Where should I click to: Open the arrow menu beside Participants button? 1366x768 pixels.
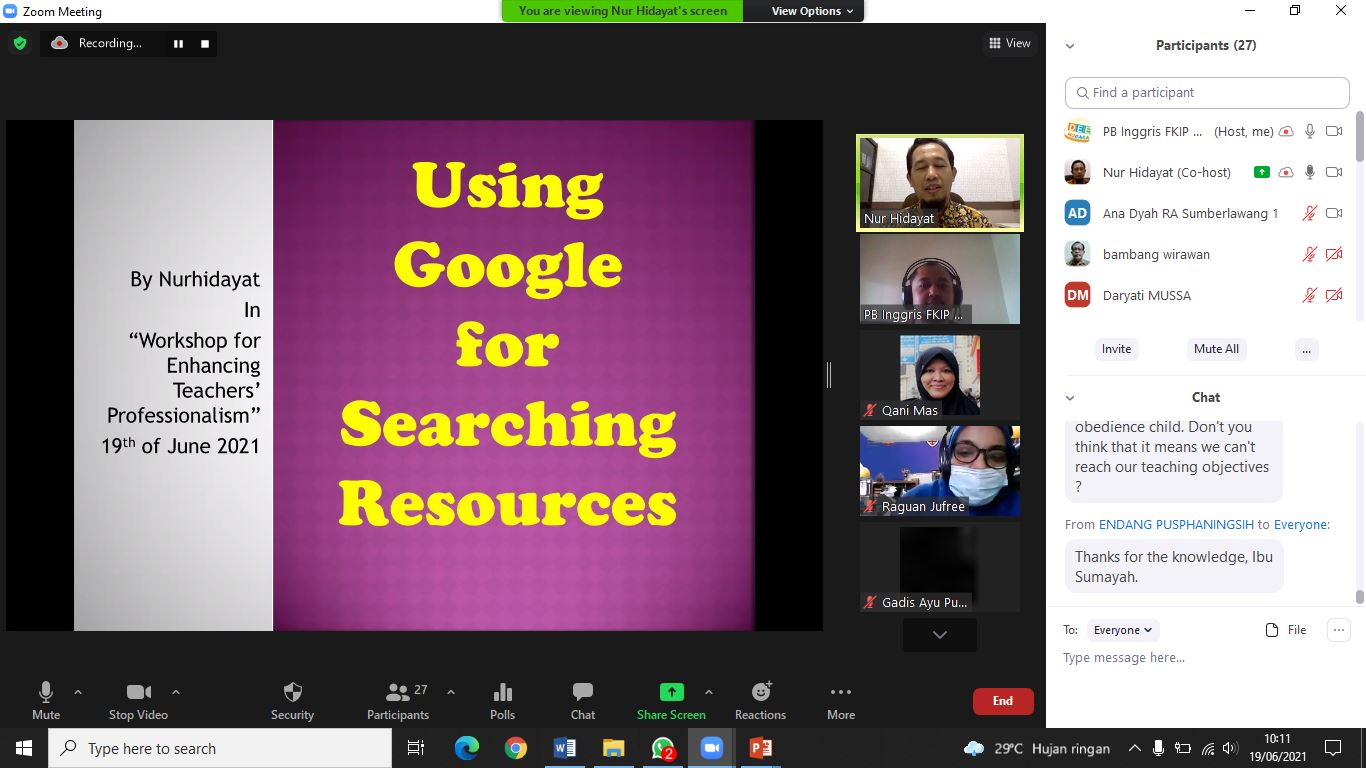pyautogui.click(x=450, y=692)
